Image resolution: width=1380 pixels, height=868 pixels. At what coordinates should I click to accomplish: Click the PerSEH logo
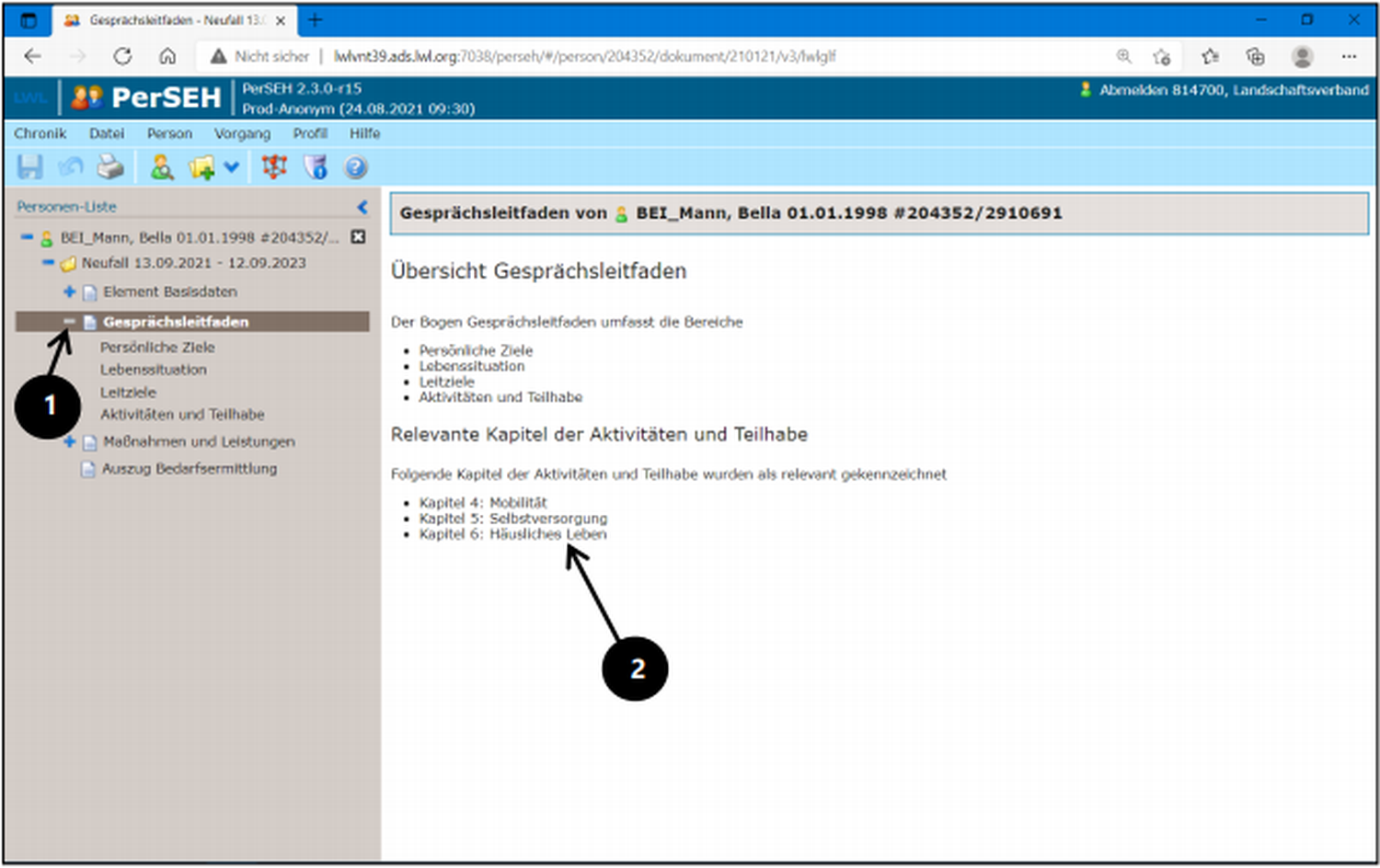pos(147,97)
